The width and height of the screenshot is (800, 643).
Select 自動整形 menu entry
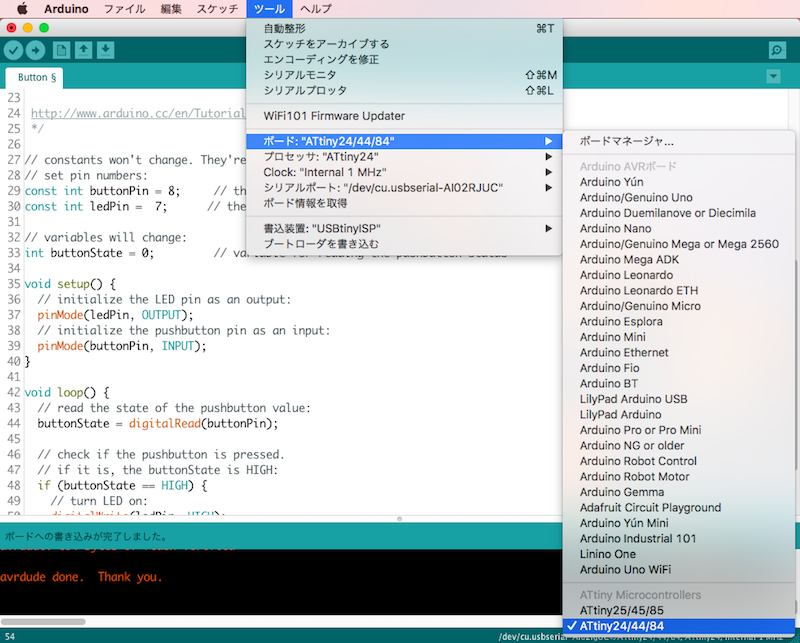(404, 29)
